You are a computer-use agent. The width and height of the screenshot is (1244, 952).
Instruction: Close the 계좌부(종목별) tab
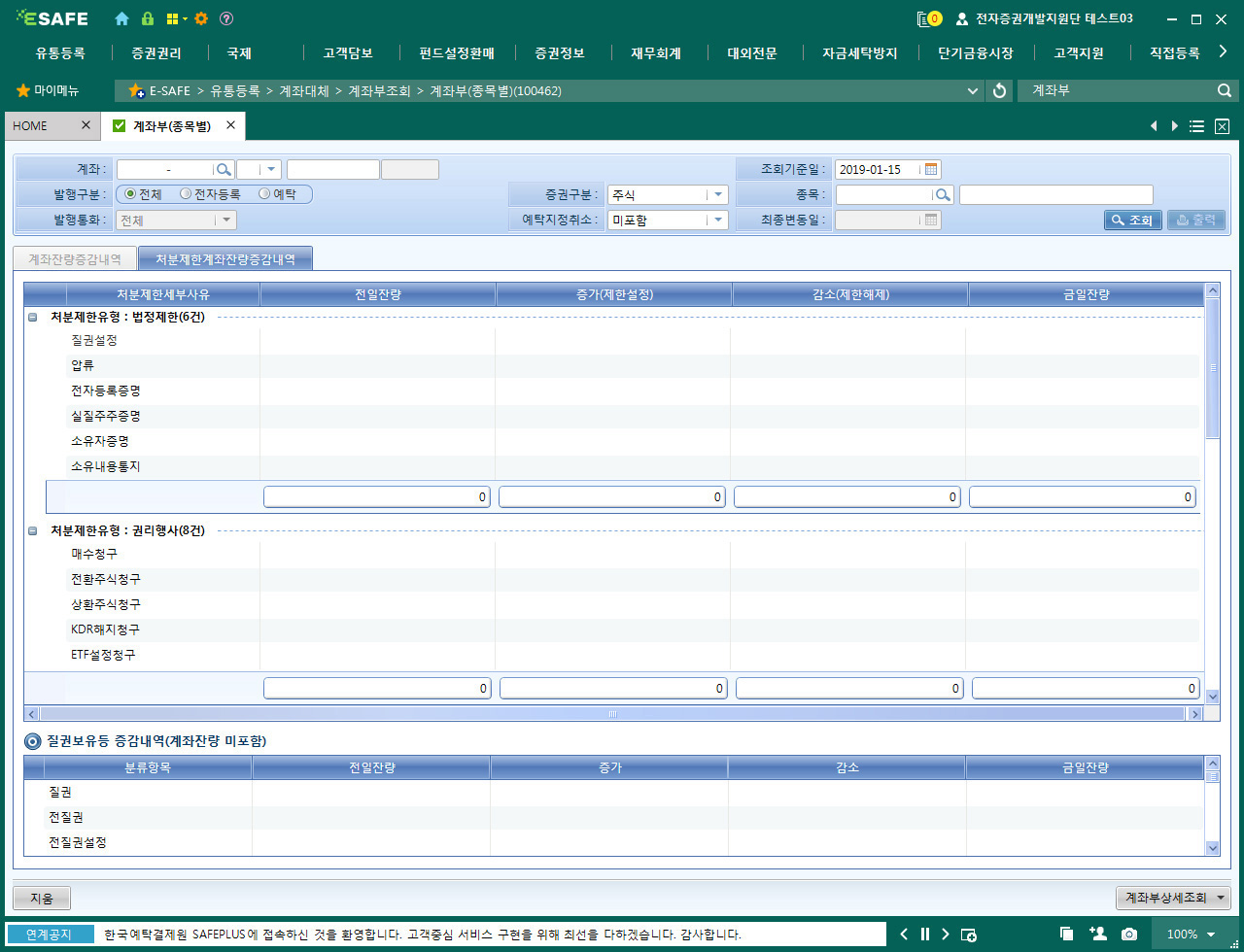[x=231, y=125]
